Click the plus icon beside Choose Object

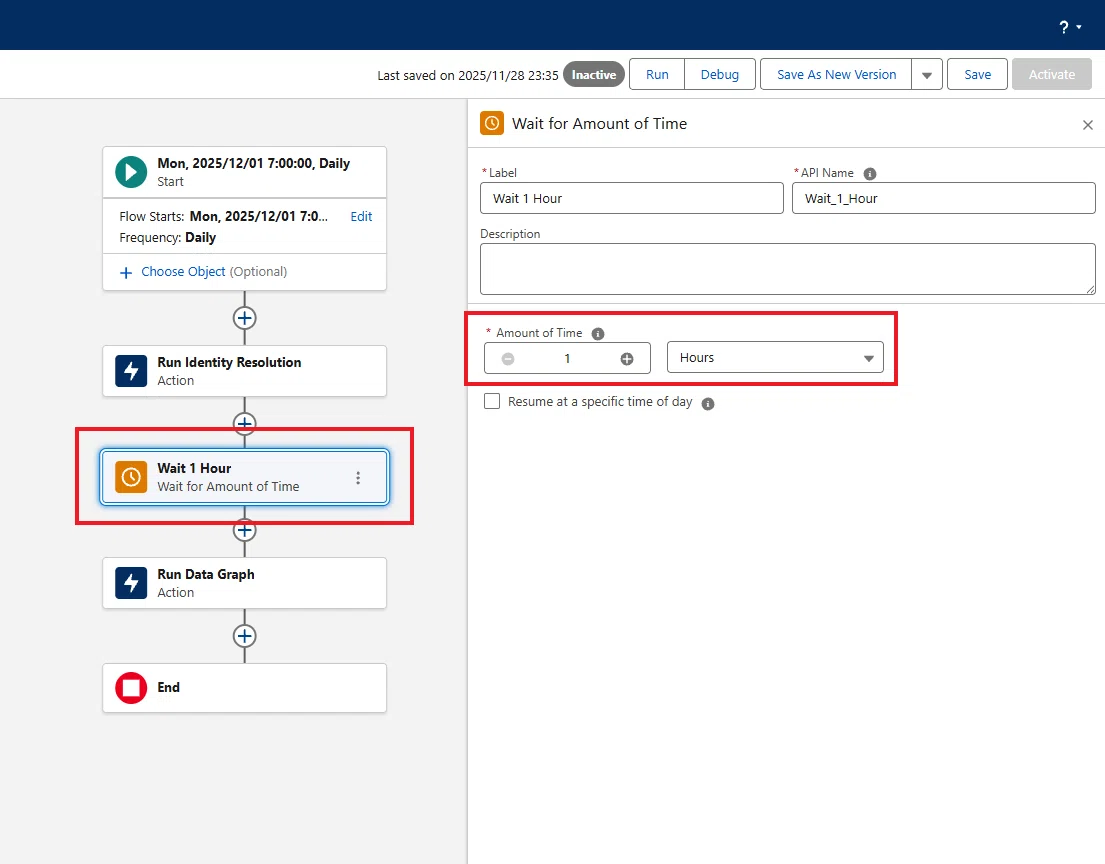tap(126, 273)
